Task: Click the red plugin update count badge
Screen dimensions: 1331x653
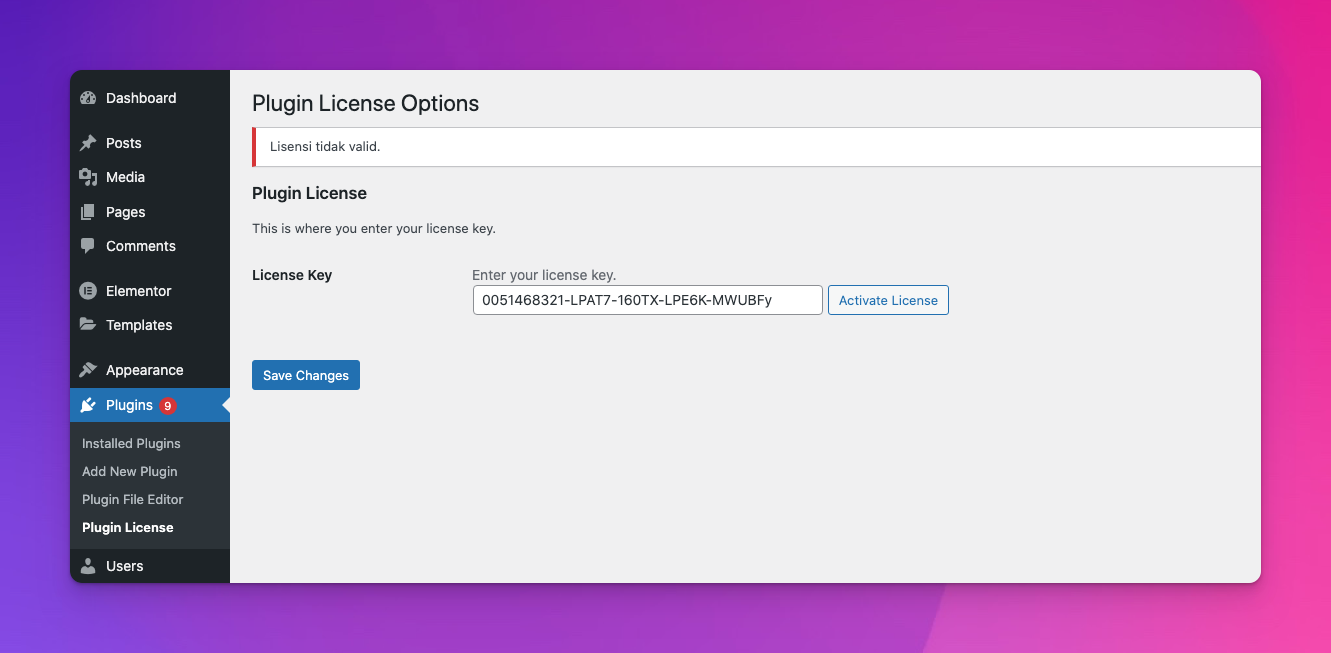Action: (x=167, y=405)
